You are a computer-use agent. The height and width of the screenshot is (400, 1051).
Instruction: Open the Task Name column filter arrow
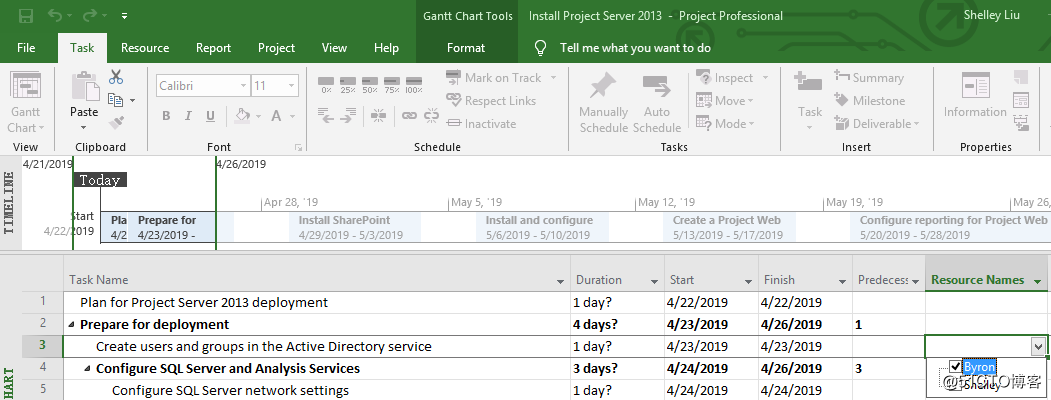[x=560, y=281]
